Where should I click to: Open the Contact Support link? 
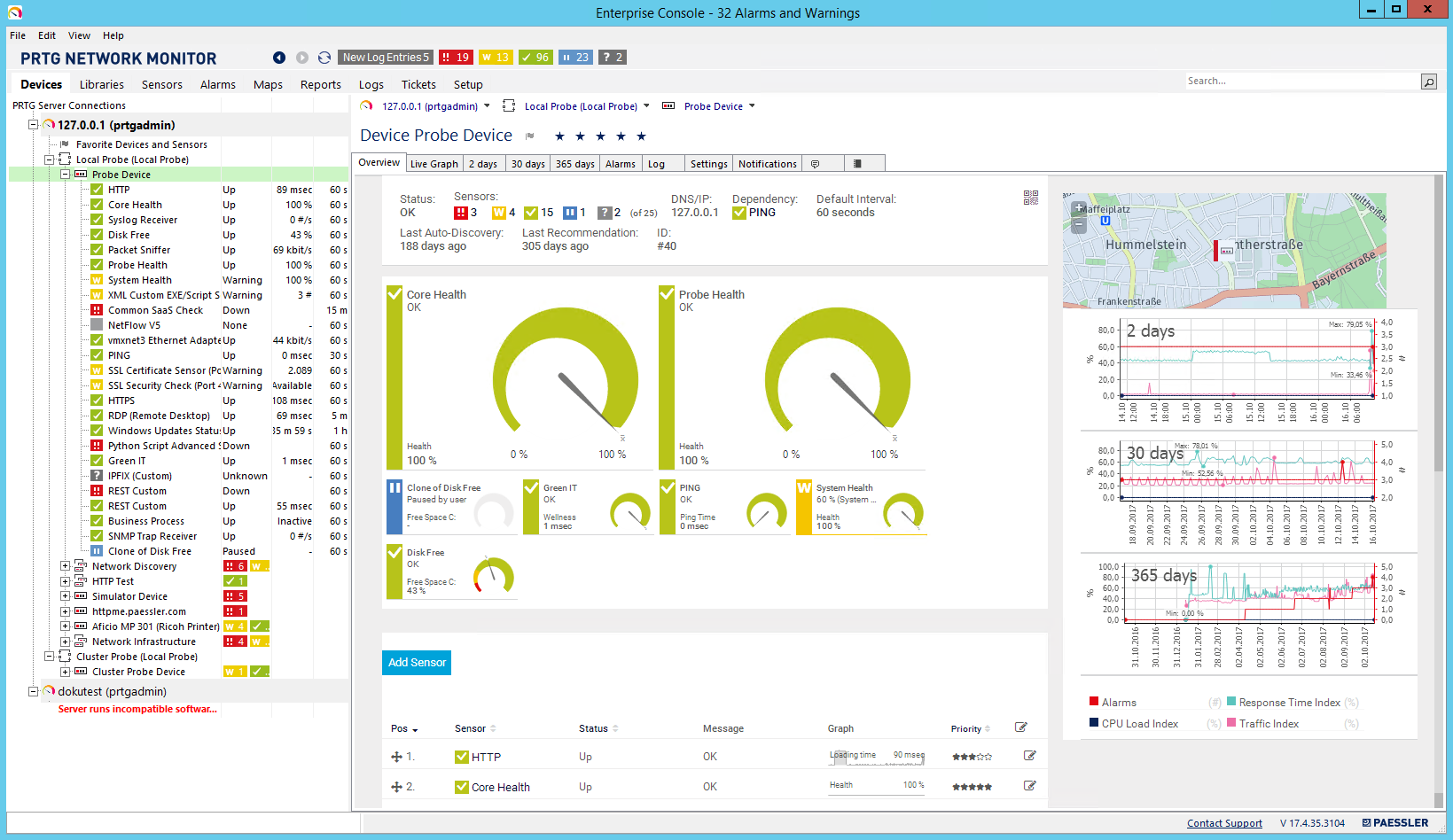(x=1224, y=823)
